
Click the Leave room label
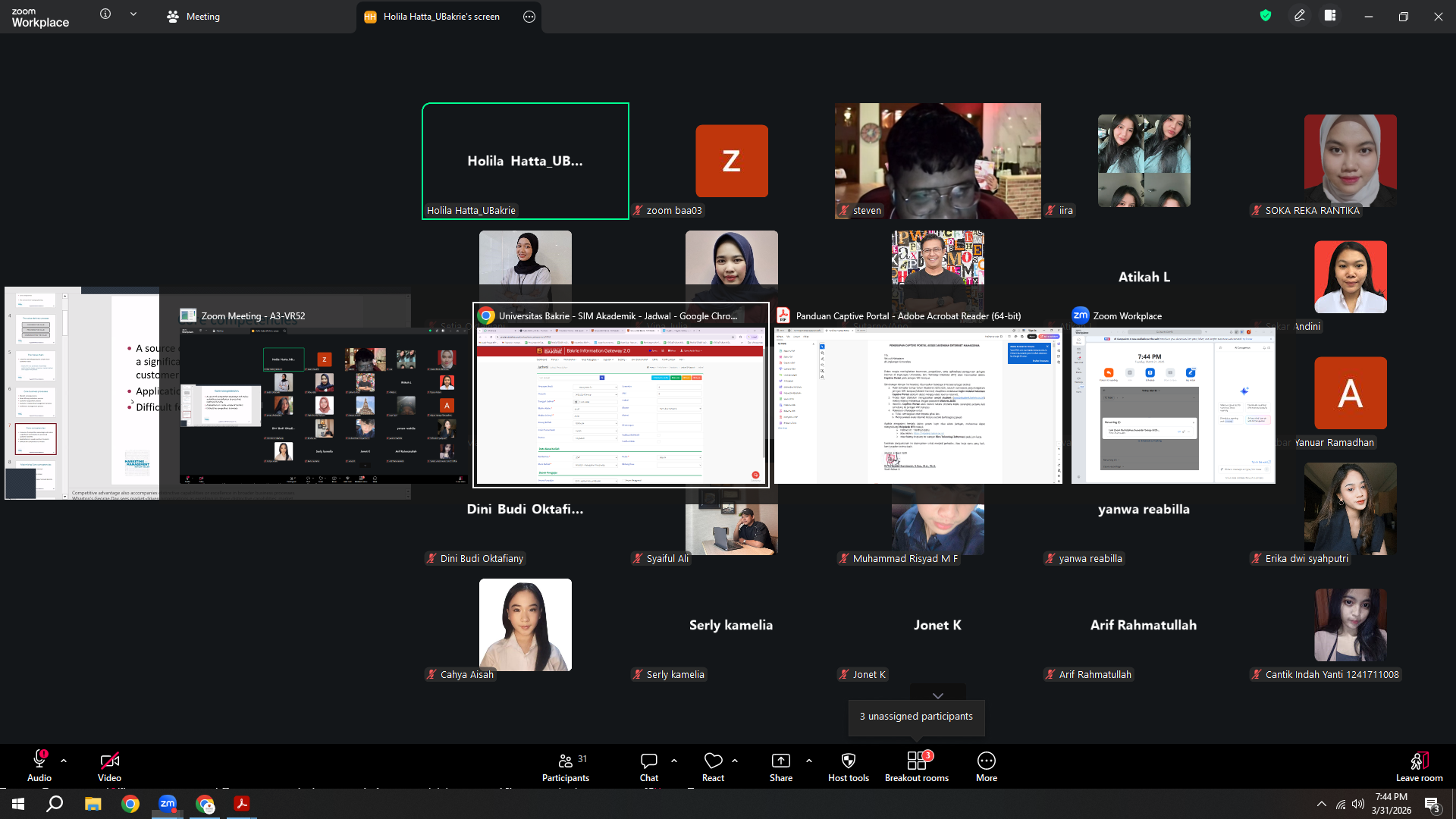(1420, 778)
